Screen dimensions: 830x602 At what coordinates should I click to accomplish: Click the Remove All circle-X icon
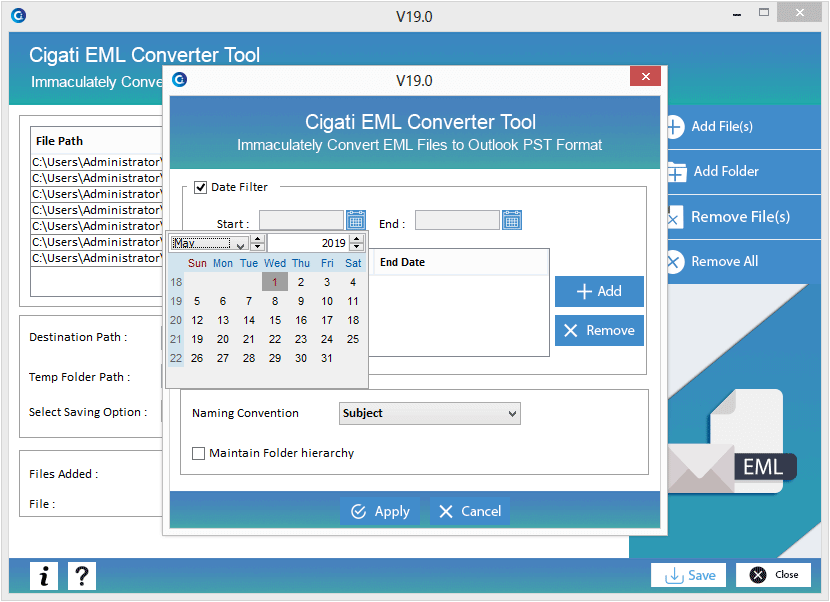[x=674, y=262]
